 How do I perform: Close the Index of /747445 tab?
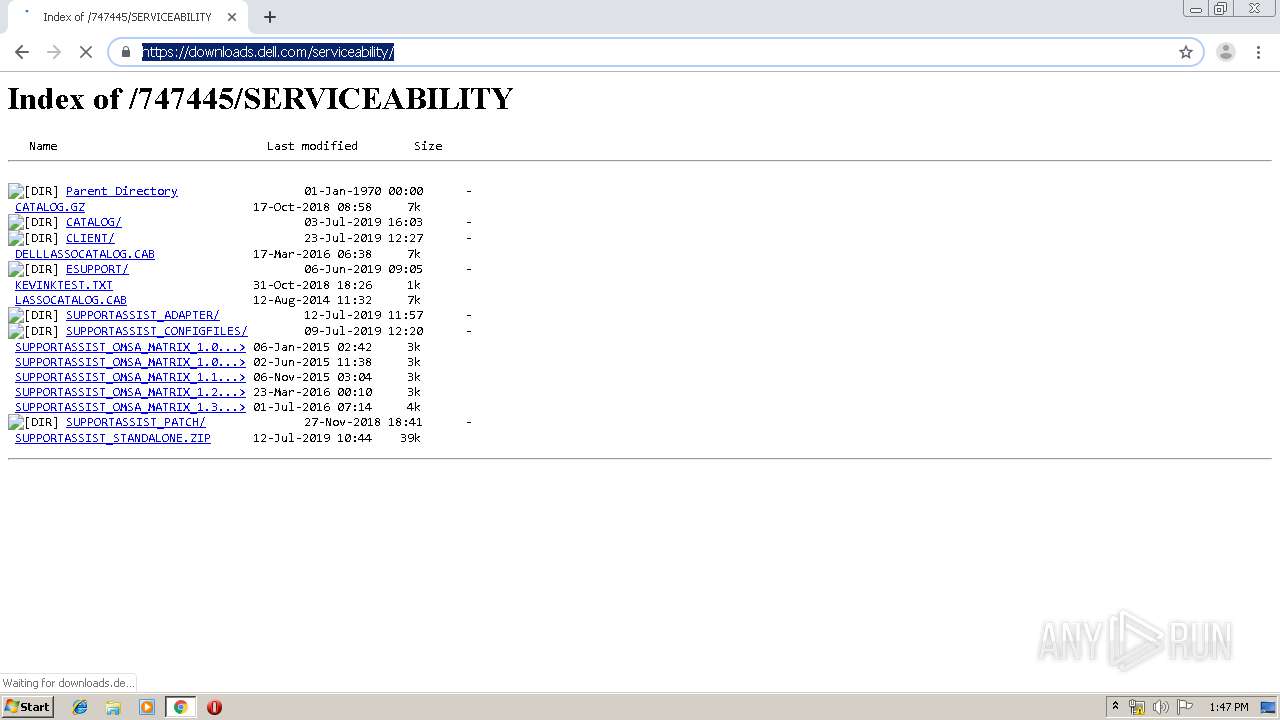pyautogui.click(x=232, y=17)
